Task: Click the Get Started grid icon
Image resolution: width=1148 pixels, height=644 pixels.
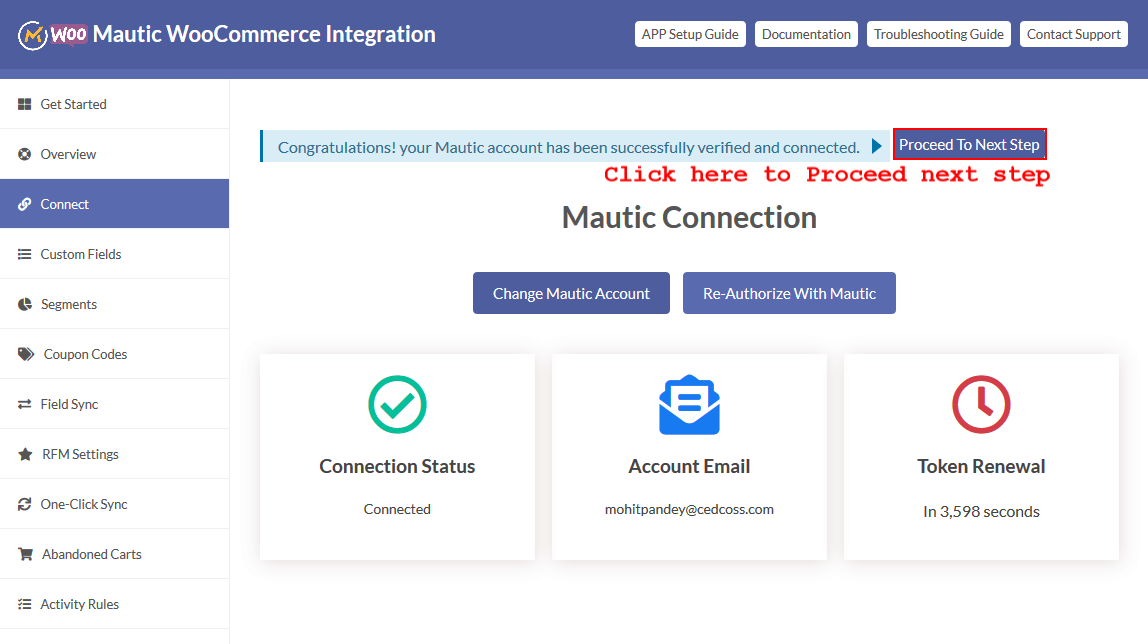Action: (x=24, y=104)
